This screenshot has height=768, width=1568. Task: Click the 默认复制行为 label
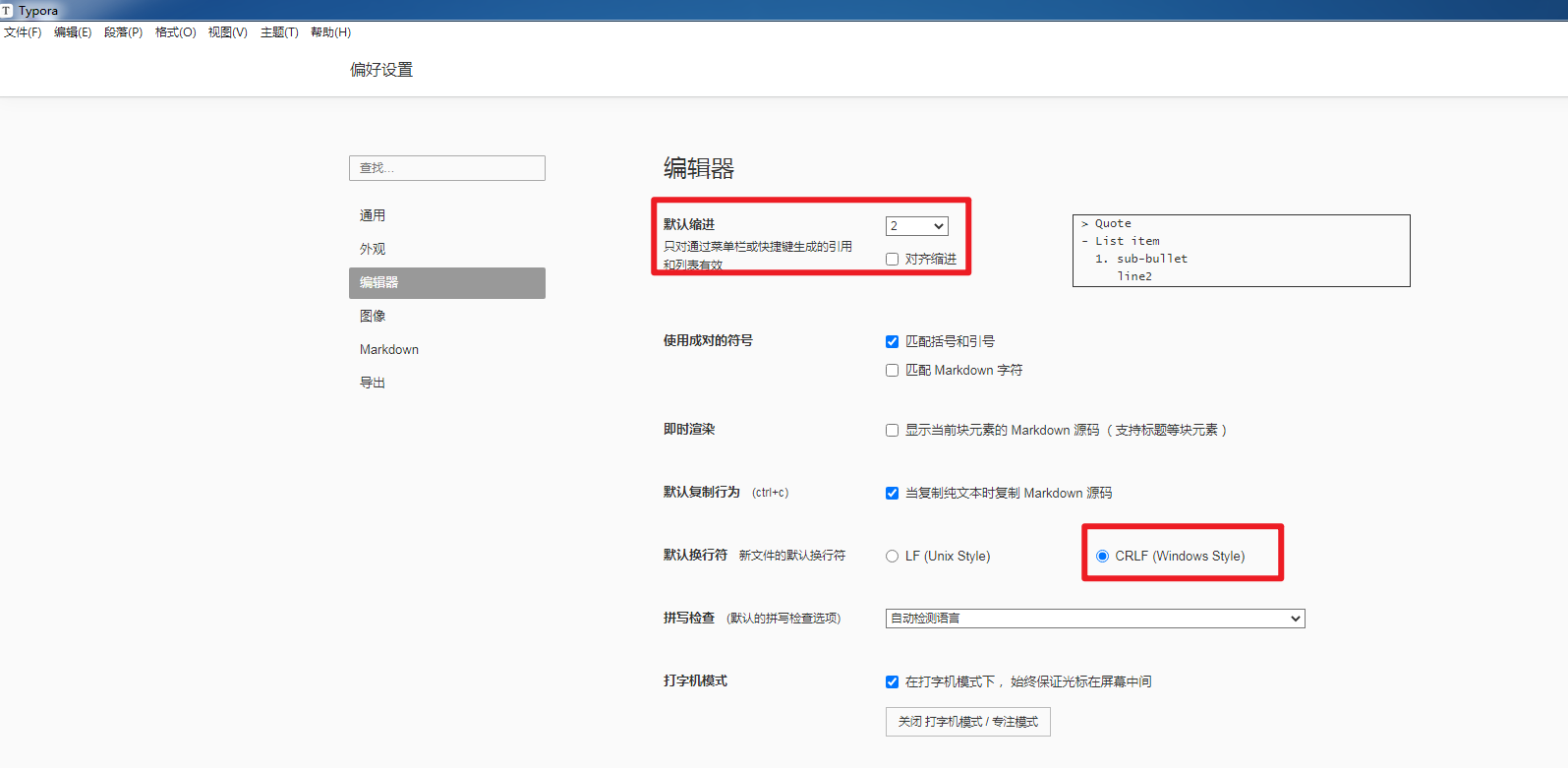point(702,492)
